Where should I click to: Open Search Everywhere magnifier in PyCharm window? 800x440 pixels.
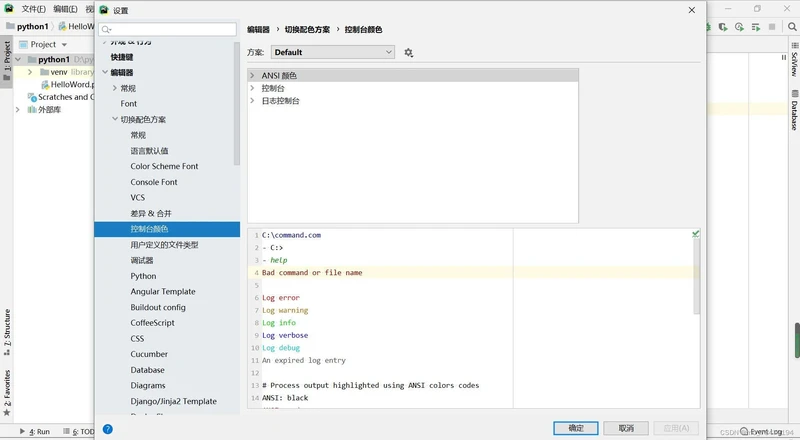(792, 27)
